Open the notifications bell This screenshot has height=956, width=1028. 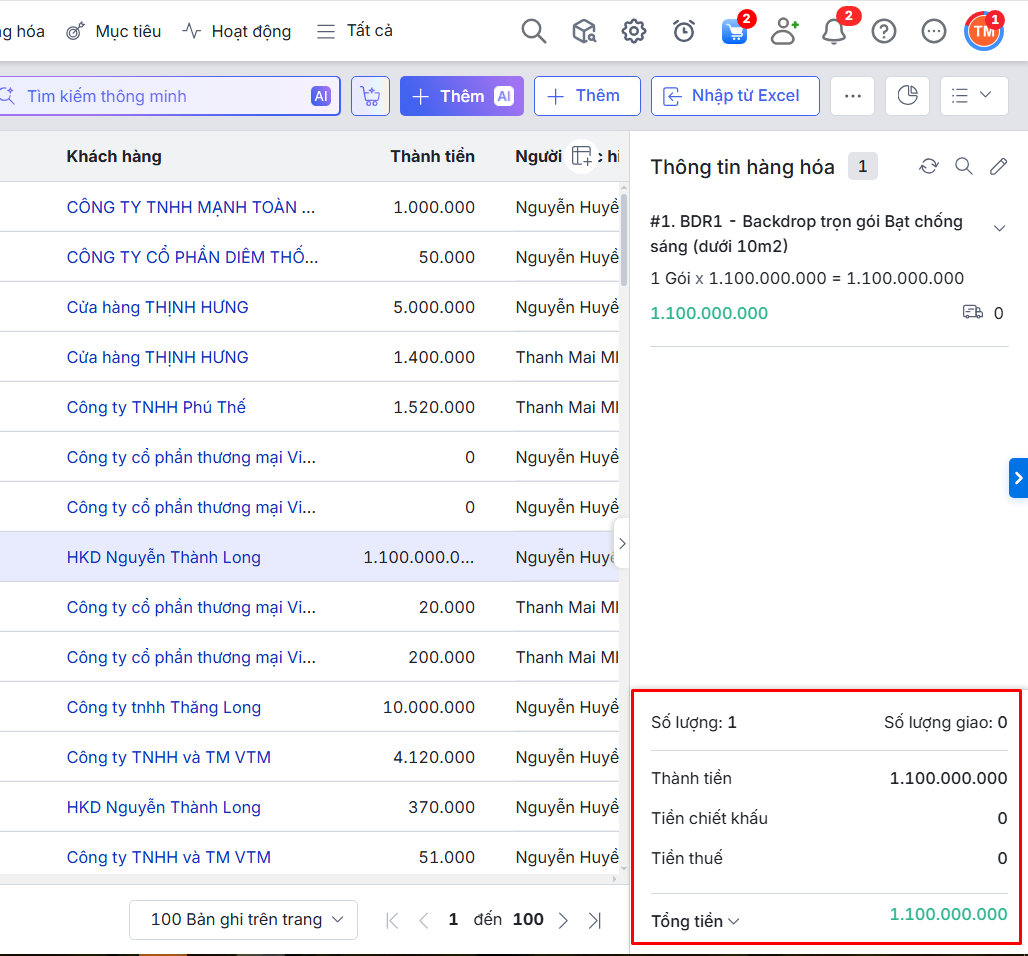tap(834, 31)
